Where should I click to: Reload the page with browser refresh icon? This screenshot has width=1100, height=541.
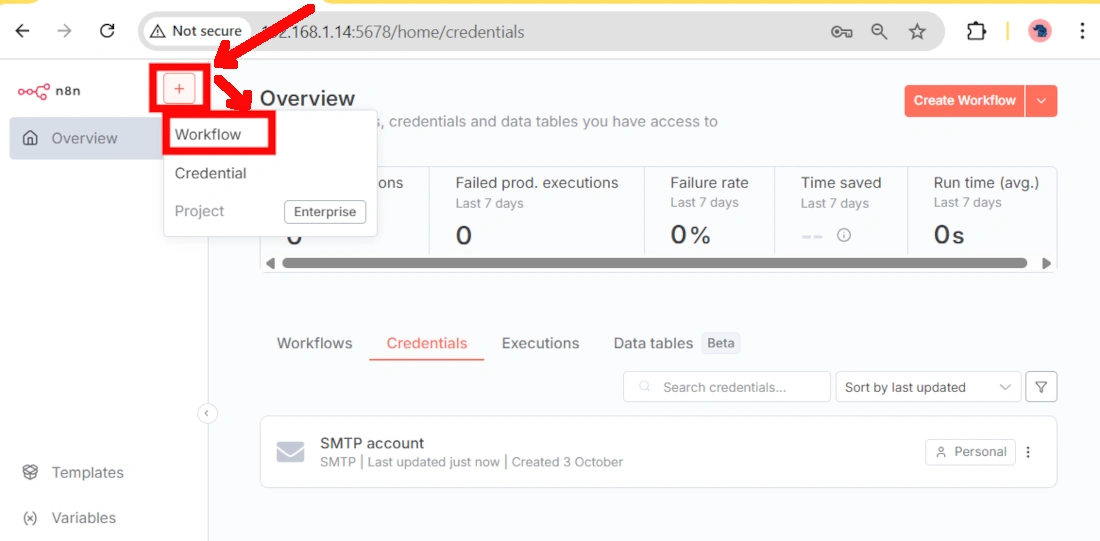(108, 31)
